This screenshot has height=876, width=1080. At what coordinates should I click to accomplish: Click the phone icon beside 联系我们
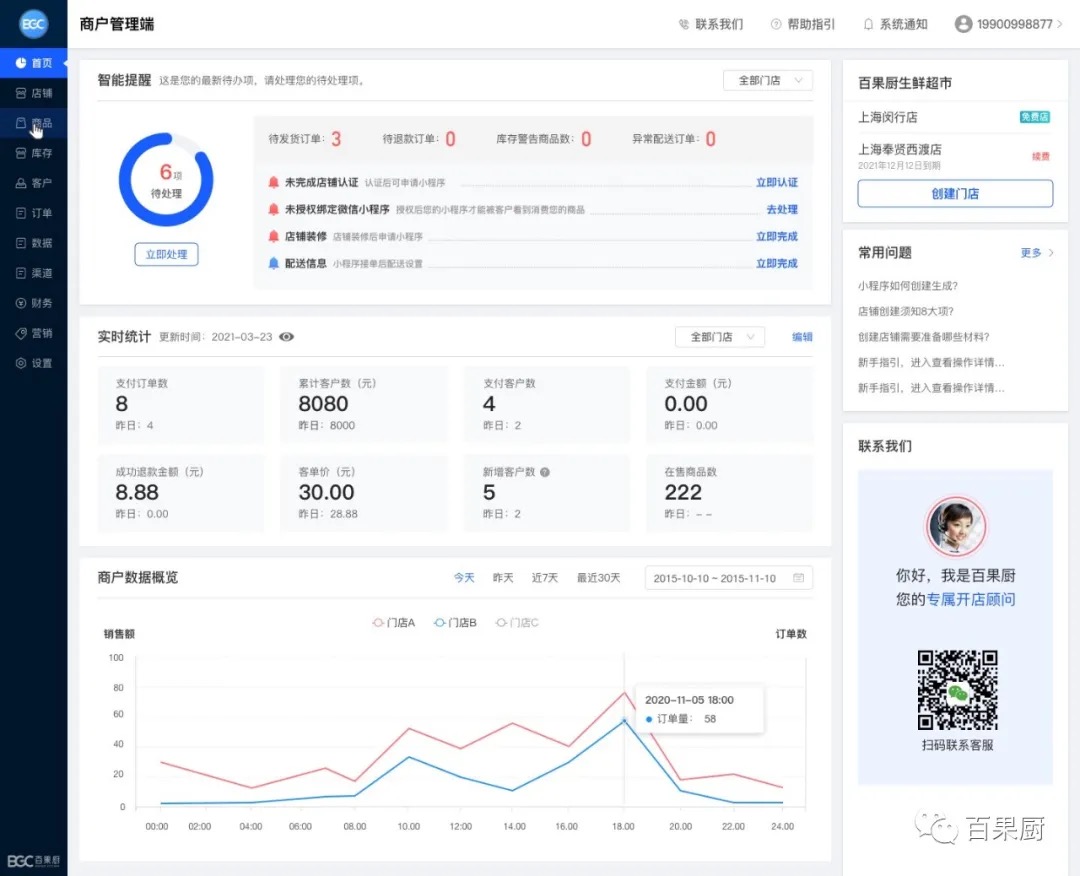coord(683,24)
